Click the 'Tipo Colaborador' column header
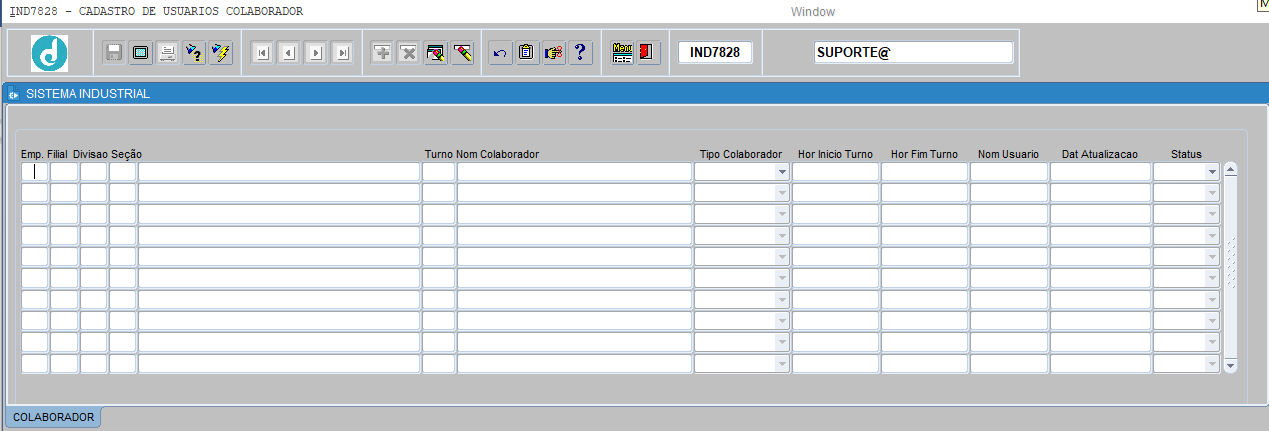 (x=740, y=154)
